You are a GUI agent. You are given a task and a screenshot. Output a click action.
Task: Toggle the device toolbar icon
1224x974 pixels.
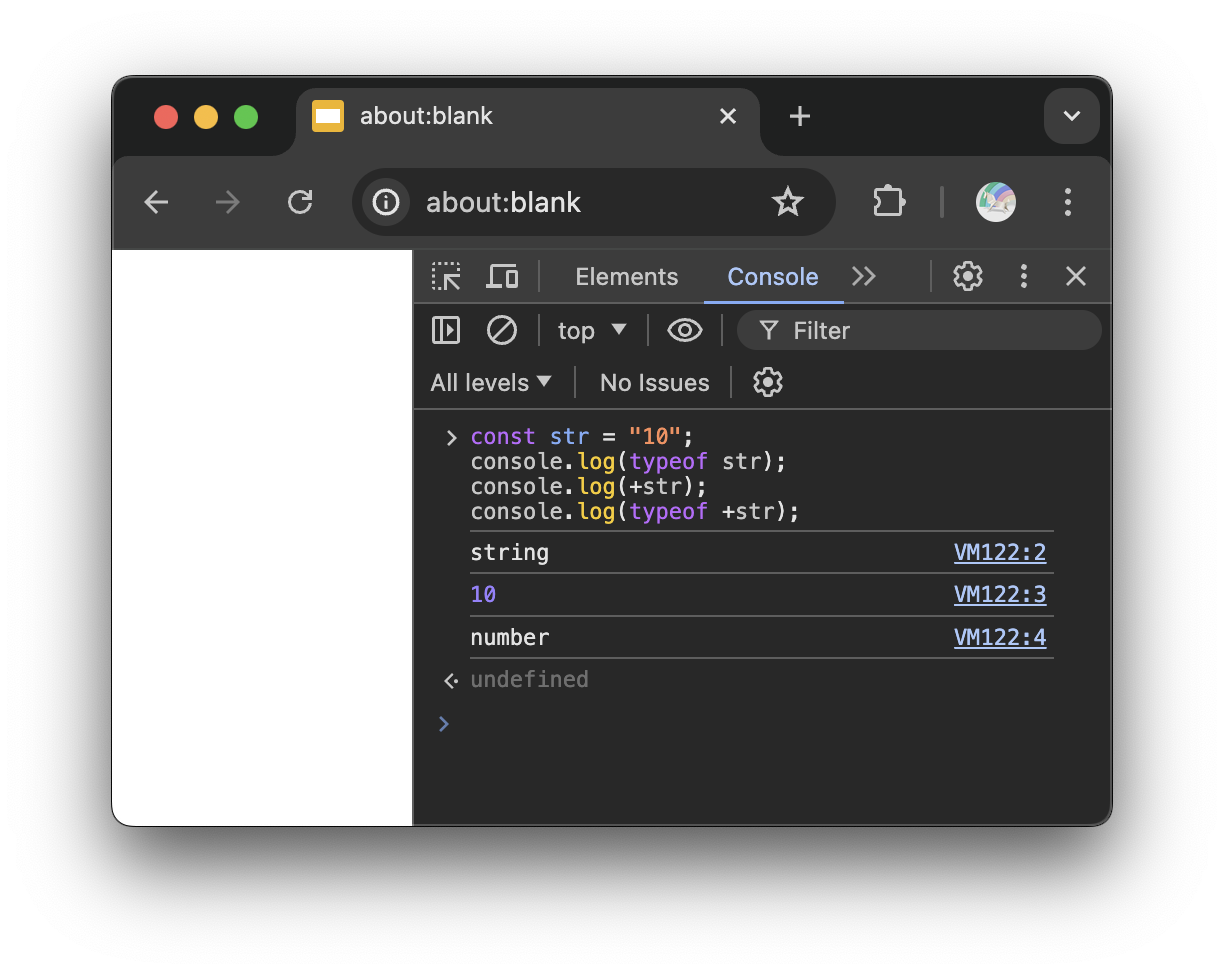(502, 277)
